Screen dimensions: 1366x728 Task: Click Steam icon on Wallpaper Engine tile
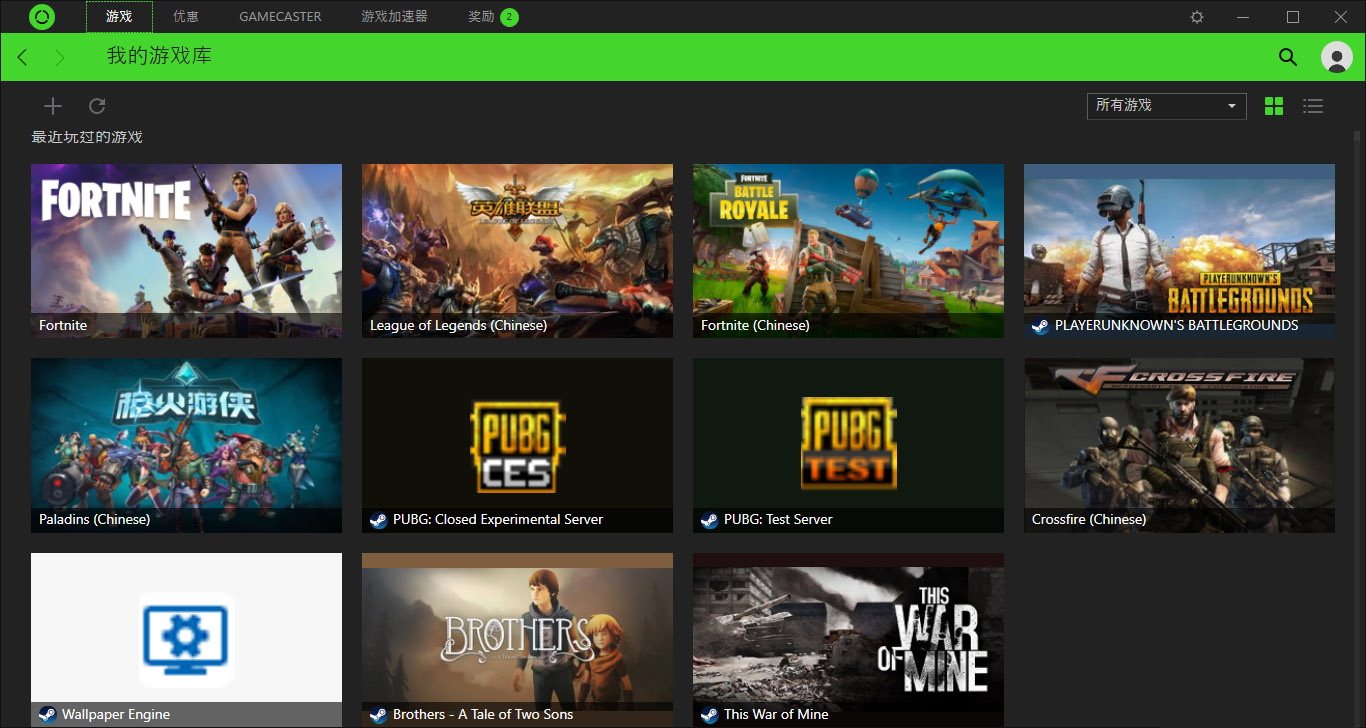coord(47,715)
